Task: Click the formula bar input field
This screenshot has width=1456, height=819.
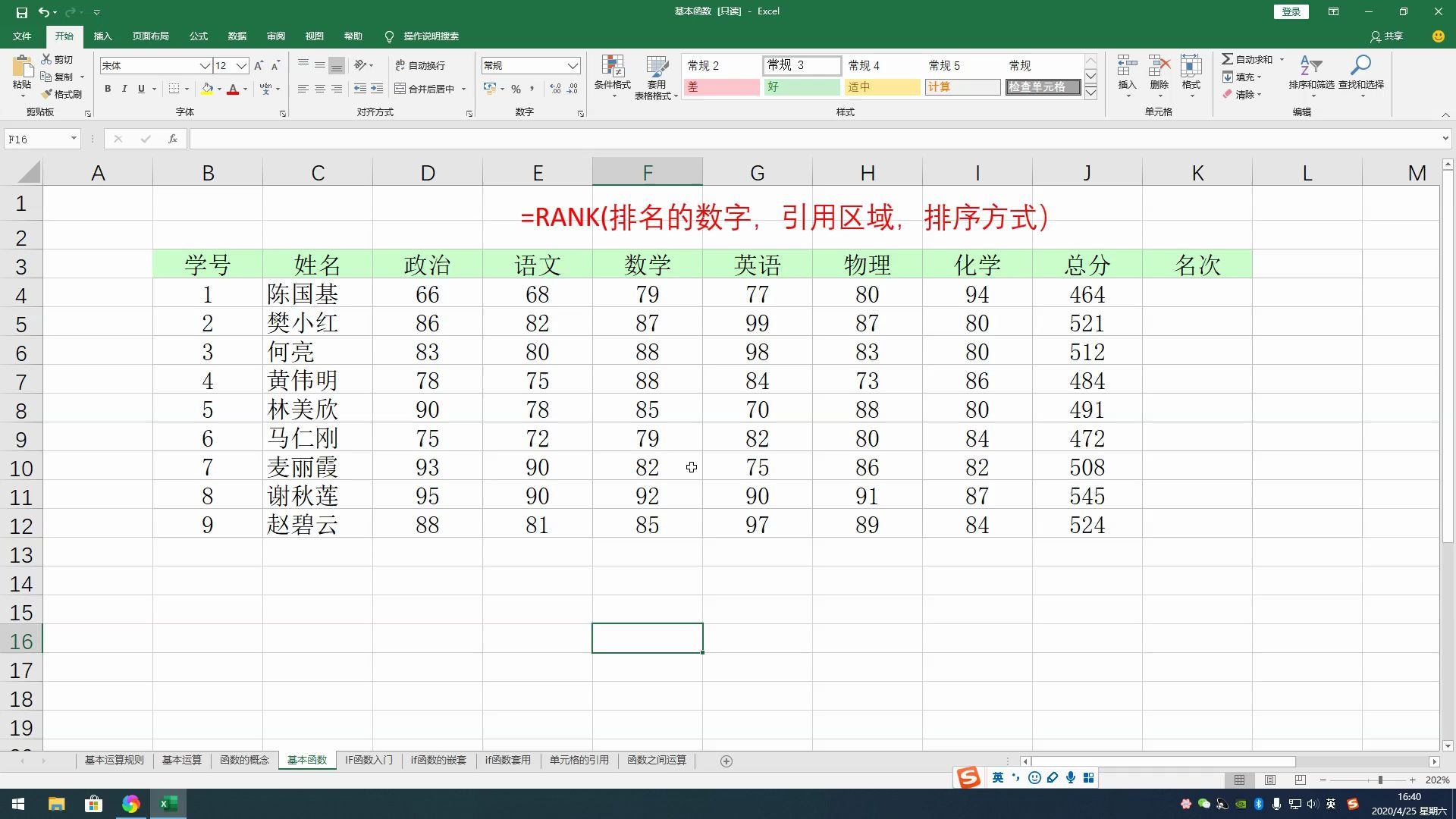Action: point(815,139)
